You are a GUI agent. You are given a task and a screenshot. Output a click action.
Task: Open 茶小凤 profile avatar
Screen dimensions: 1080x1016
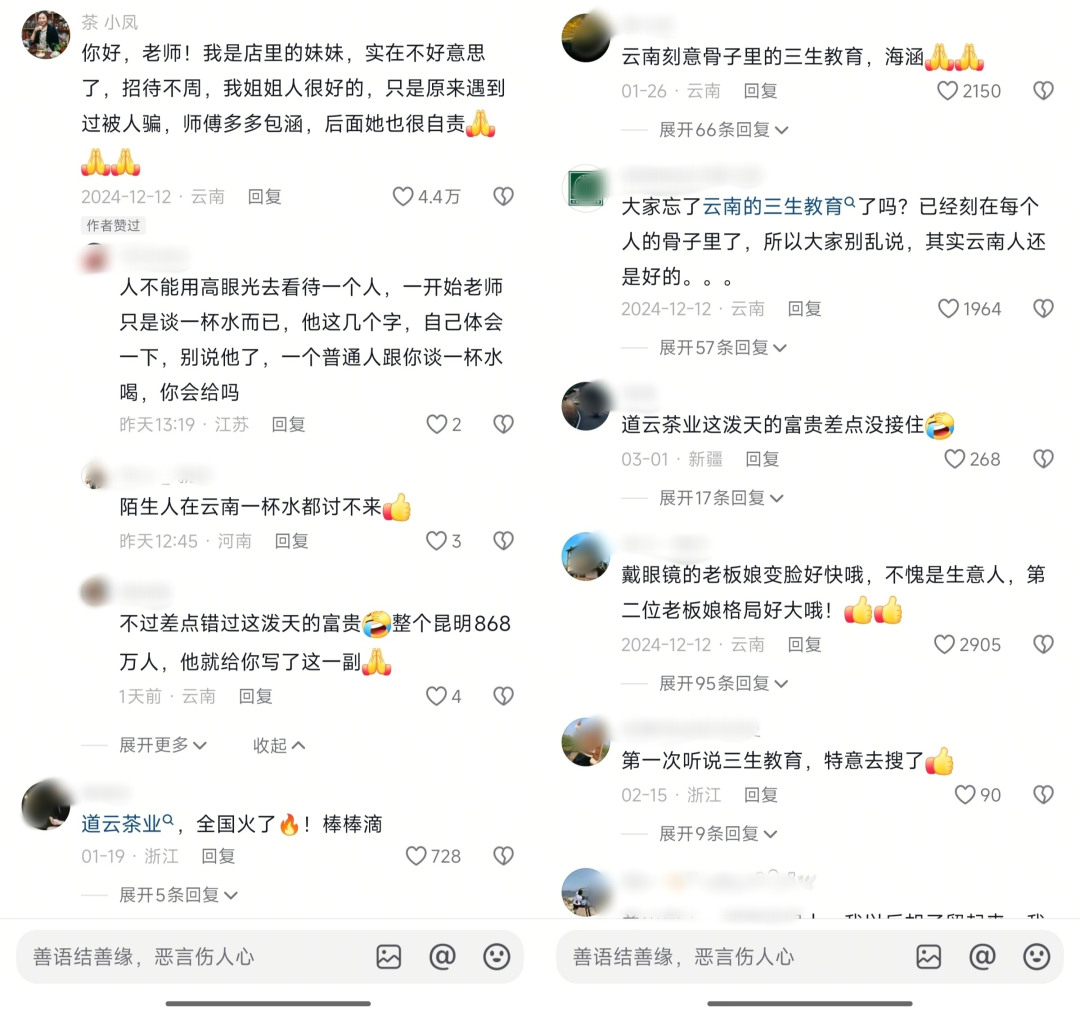coord(46,34)
